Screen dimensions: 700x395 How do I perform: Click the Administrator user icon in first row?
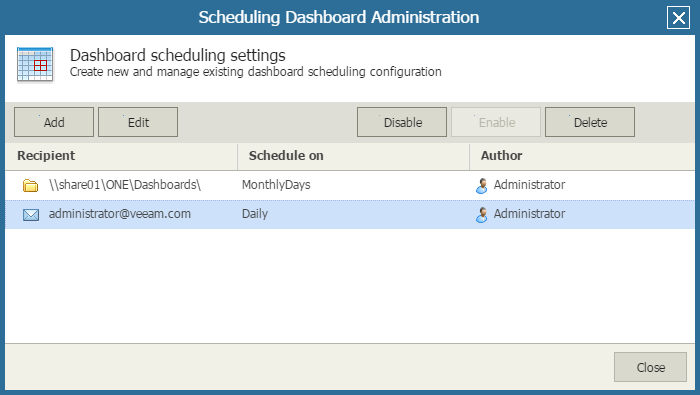(482, 186)
